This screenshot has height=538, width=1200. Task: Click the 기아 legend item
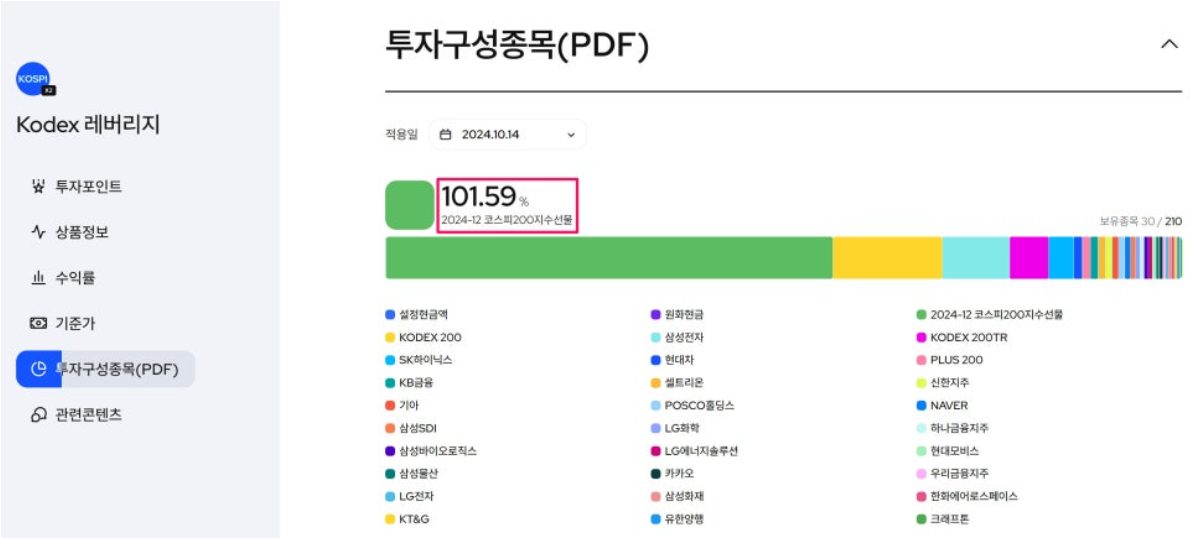403,405
